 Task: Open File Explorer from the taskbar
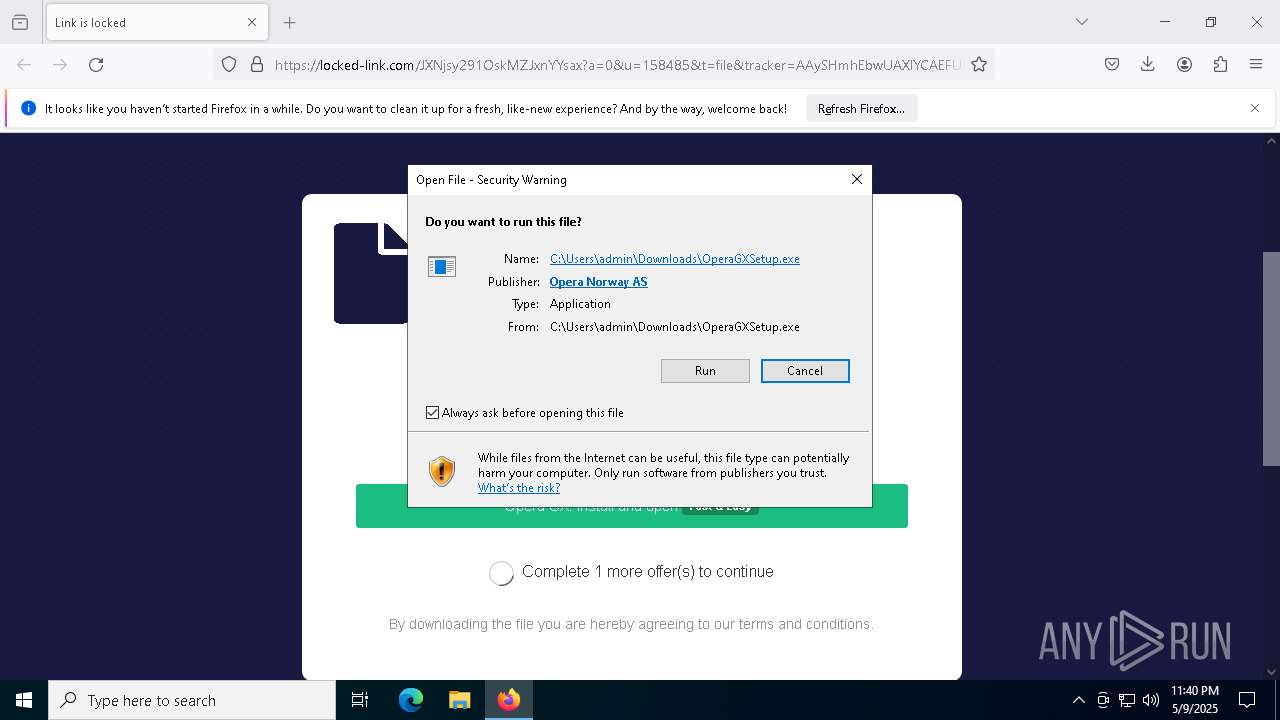[x=459, y=700]
